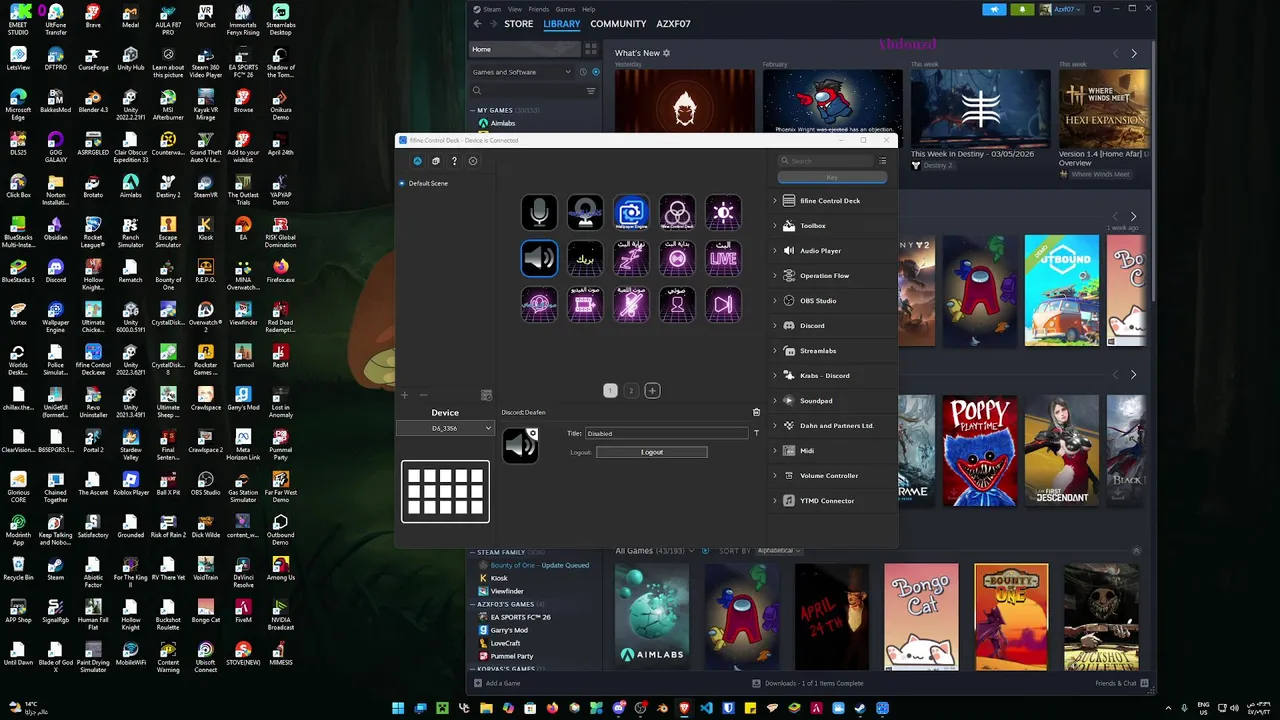Open the Poppy Playtime game thumbnail
This screenshot has height=720, width=1280.
point(980,450)
